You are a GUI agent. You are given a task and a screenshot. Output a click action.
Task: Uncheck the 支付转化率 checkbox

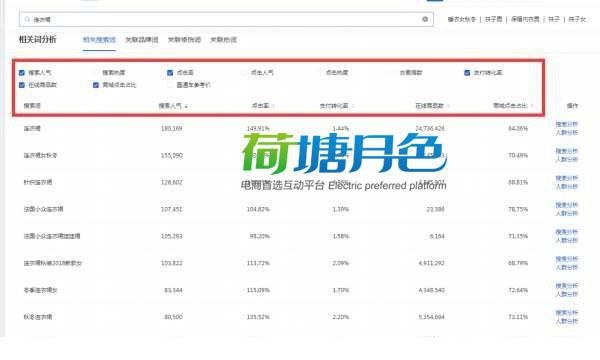tap(467, 73)
